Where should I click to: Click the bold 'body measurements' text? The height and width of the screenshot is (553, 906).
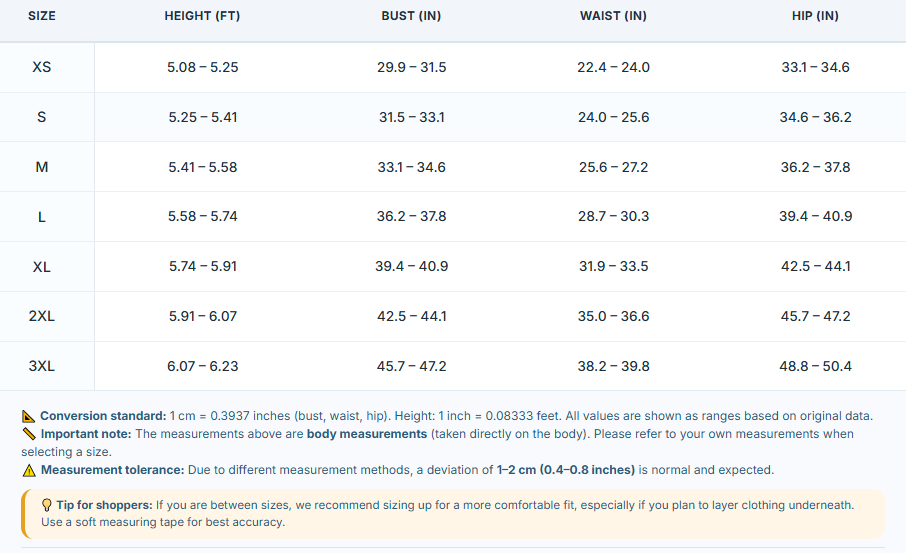click(367, 434)
